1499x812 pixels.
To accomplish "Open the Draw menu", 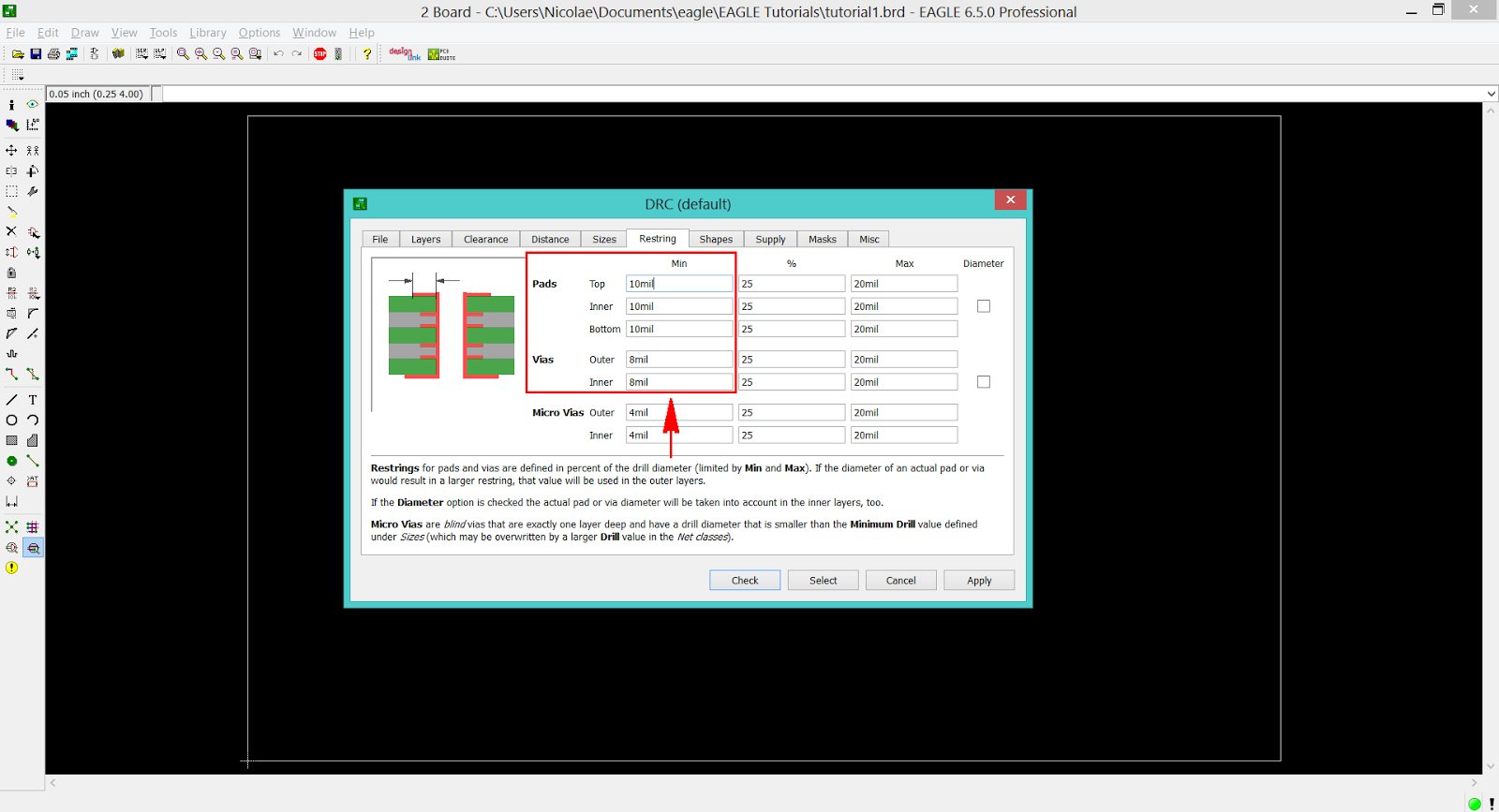I will pos(85,32).
